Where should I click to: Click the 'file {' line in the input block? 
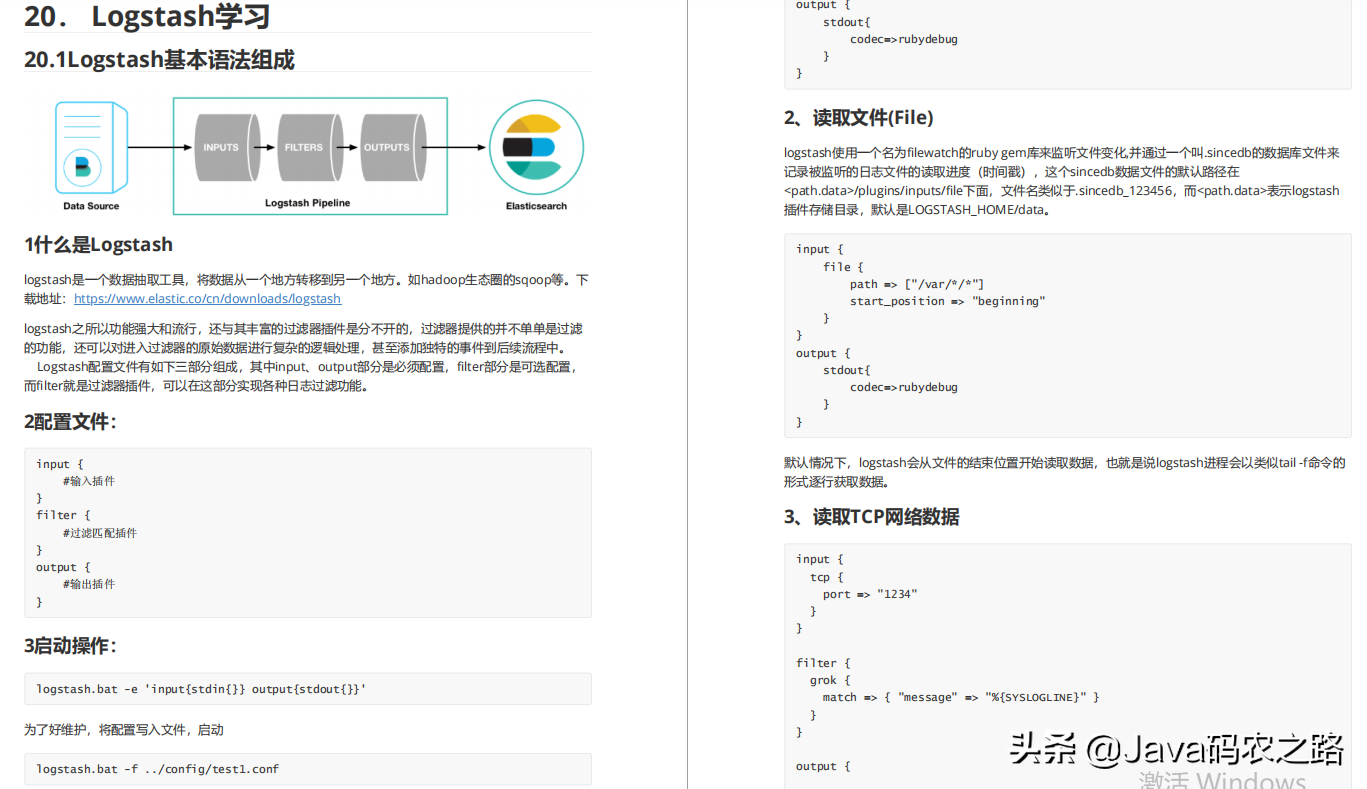[x=843, y=267]
